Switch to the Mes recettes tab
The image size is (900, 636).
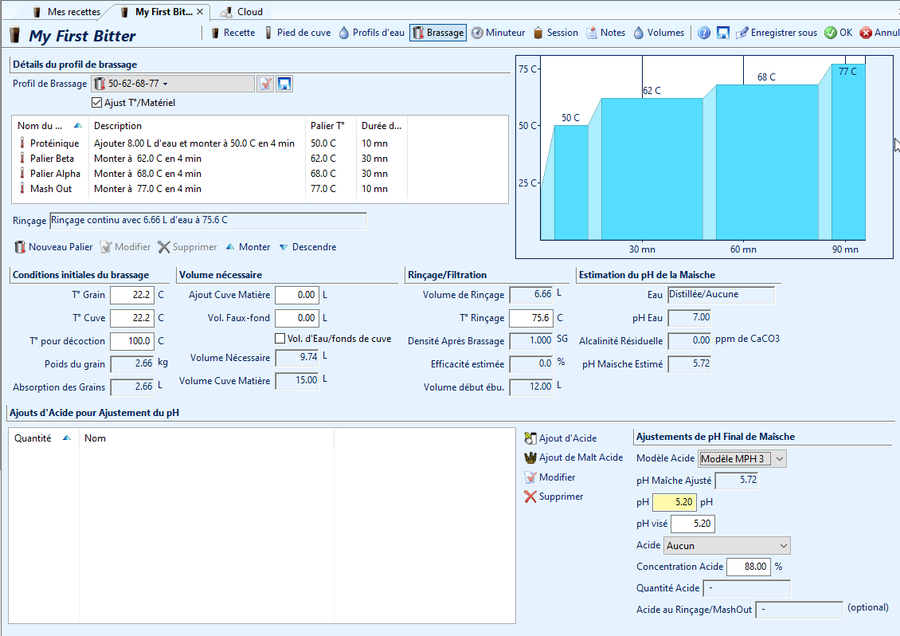click(x=65, y=12)
